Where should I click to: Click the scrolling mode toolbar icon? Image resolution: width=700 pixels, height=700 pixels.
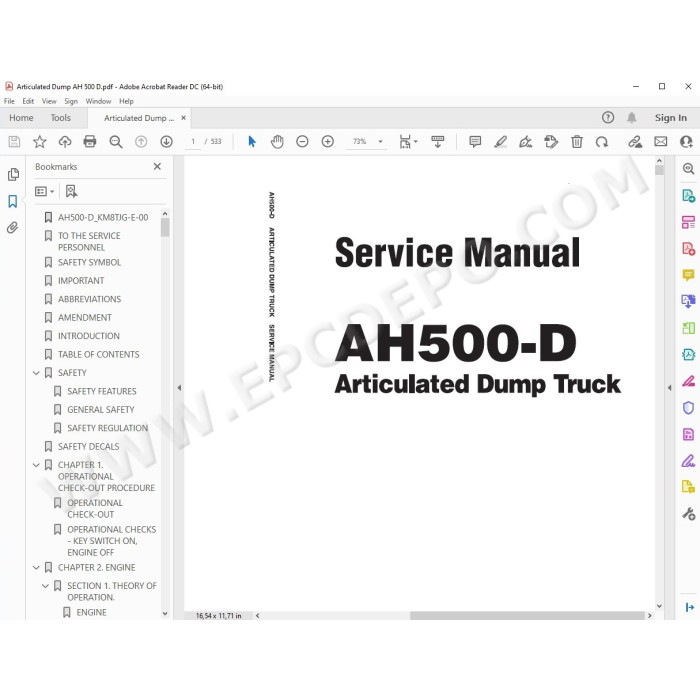(x=438, y=142)
